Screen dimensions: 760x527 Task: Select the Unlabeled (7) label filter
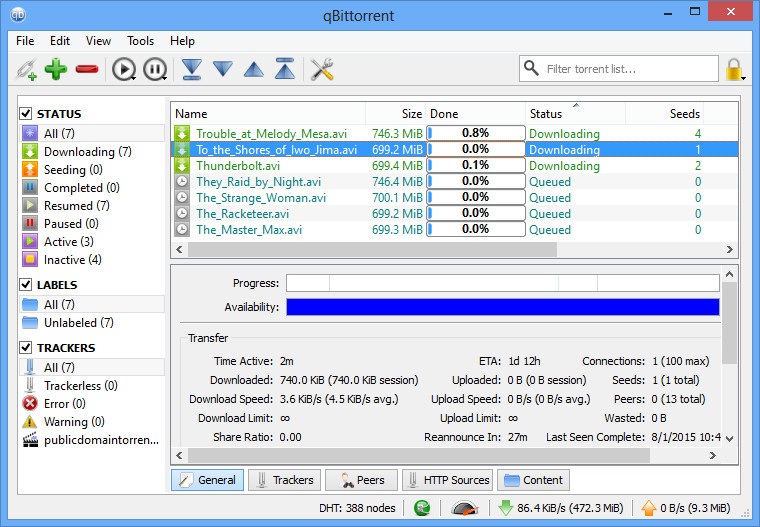click(x=78, y=323)
